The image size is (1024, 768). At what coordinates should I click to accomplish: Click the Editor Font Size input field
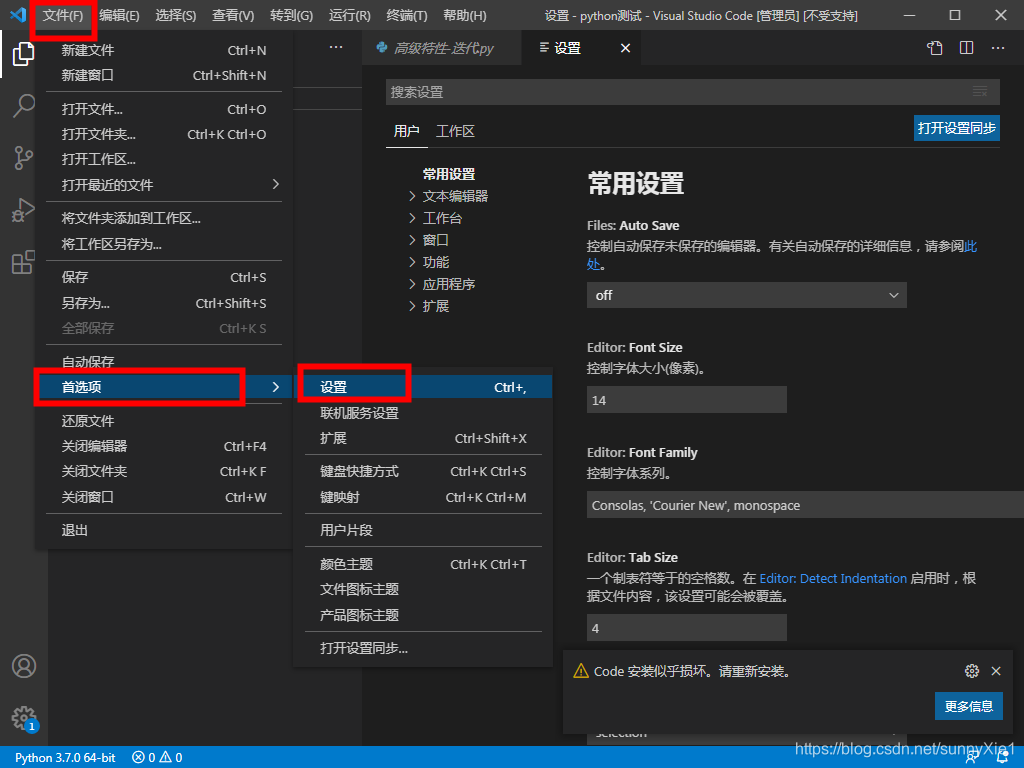tap(686, 400)
